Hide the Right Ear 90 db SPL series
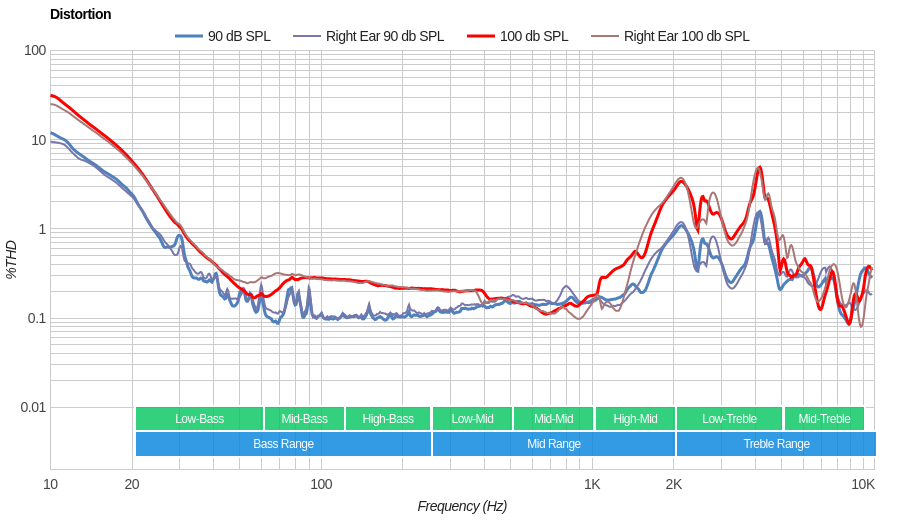The width and height of the screenshot is (900, 520). pyautogui.click(x=369, y=36)
